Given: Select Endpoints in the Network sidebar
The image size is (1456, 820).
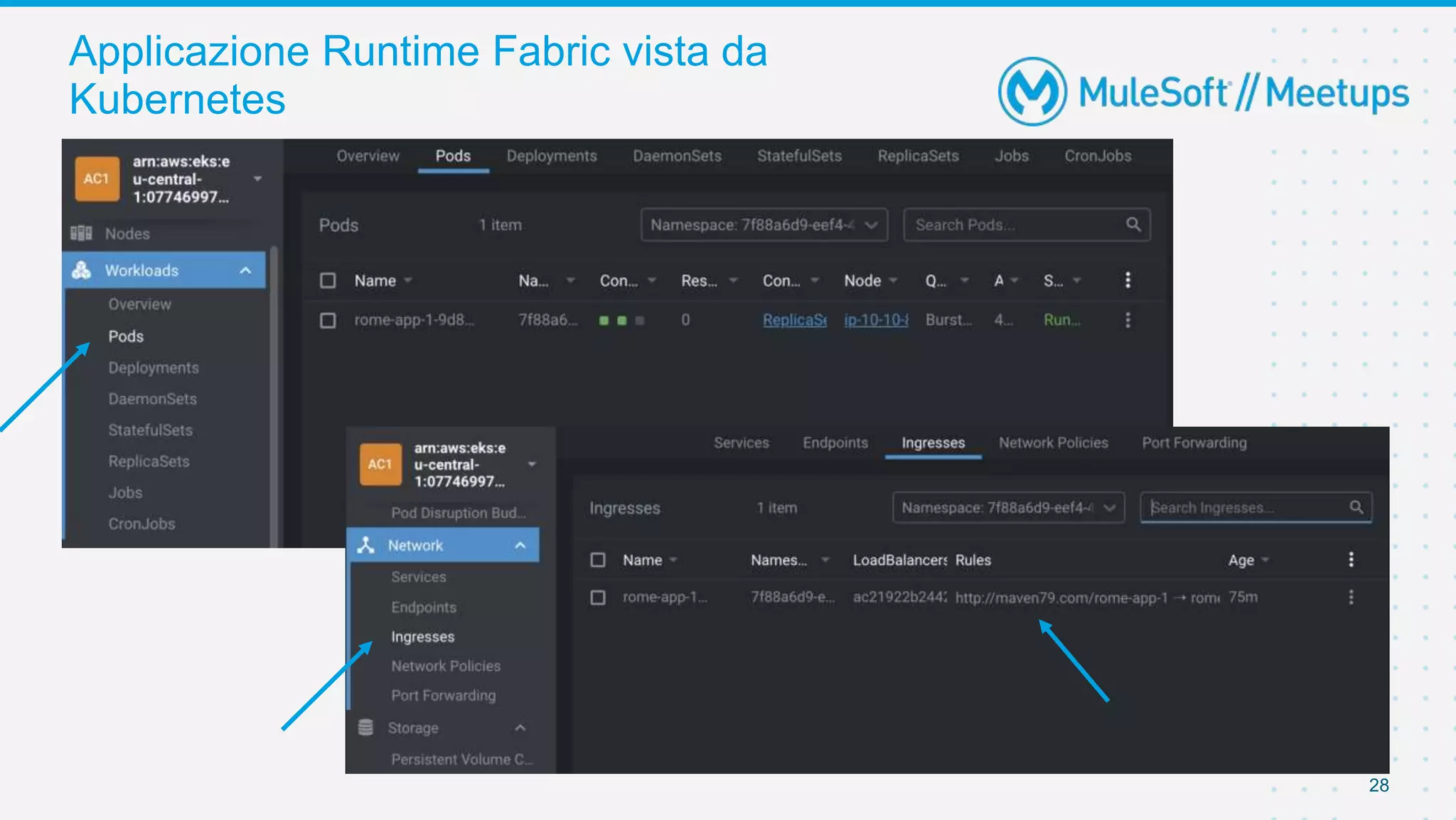Looking at the screenshot, I should tap(424, 607).
